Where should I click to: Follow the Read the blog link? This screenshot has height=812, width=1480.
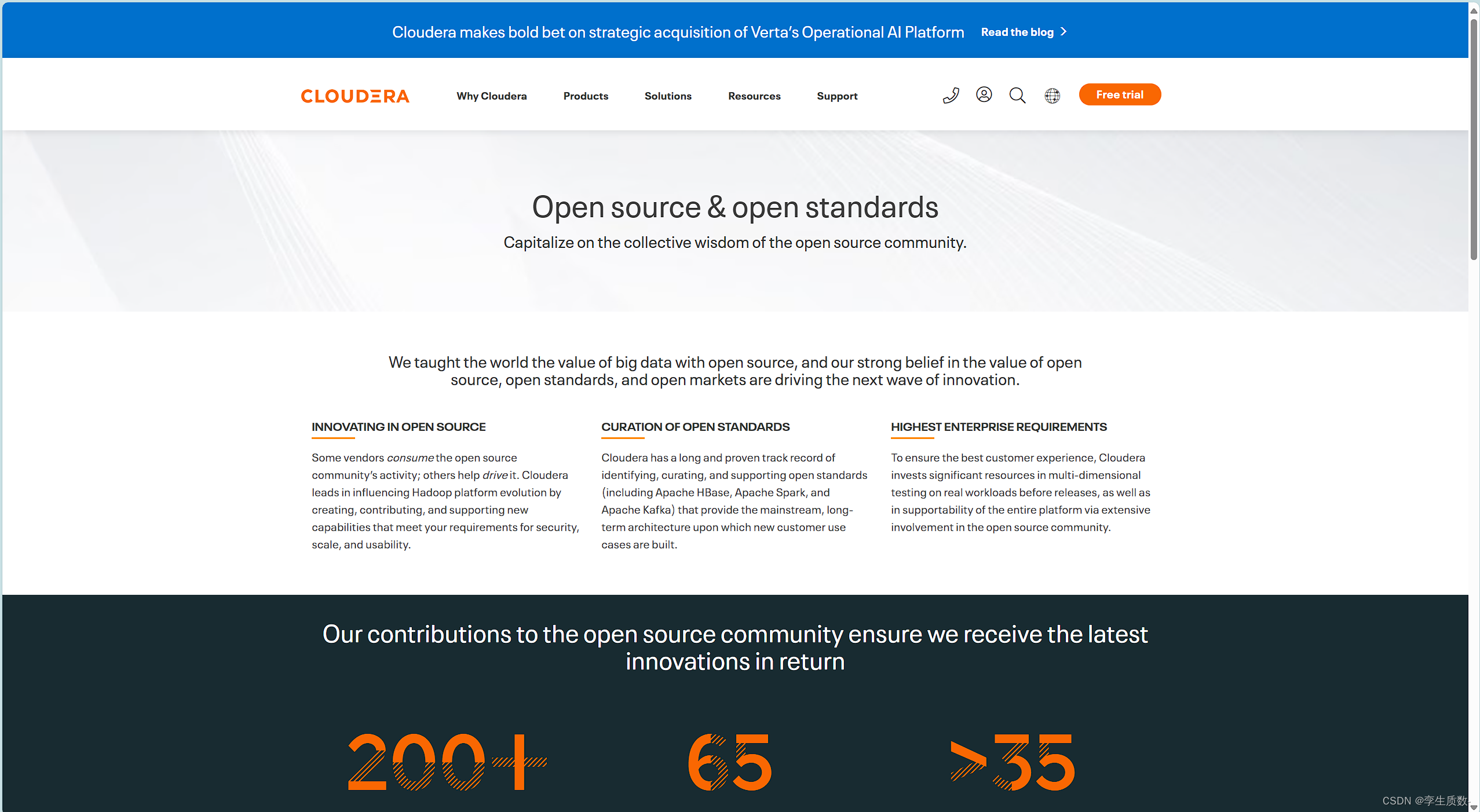point(1017,32)
